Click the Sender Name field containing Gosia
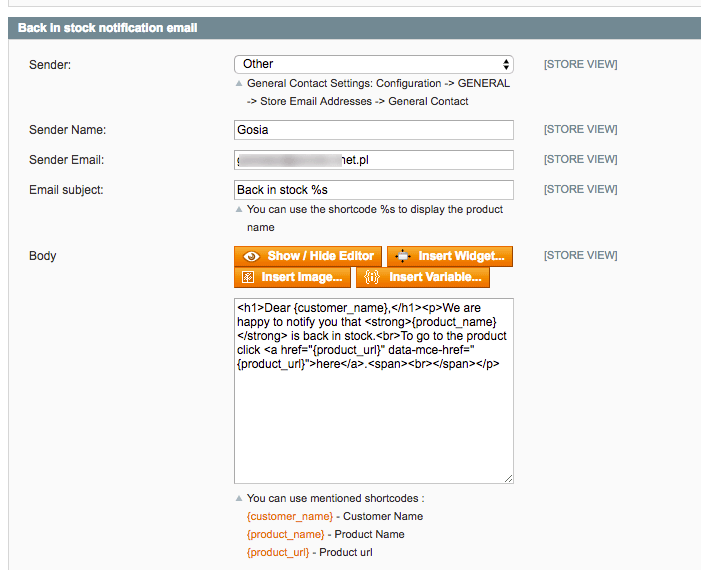Image resolution: width=701 pixels, height=570 pixels. (373, 130)
